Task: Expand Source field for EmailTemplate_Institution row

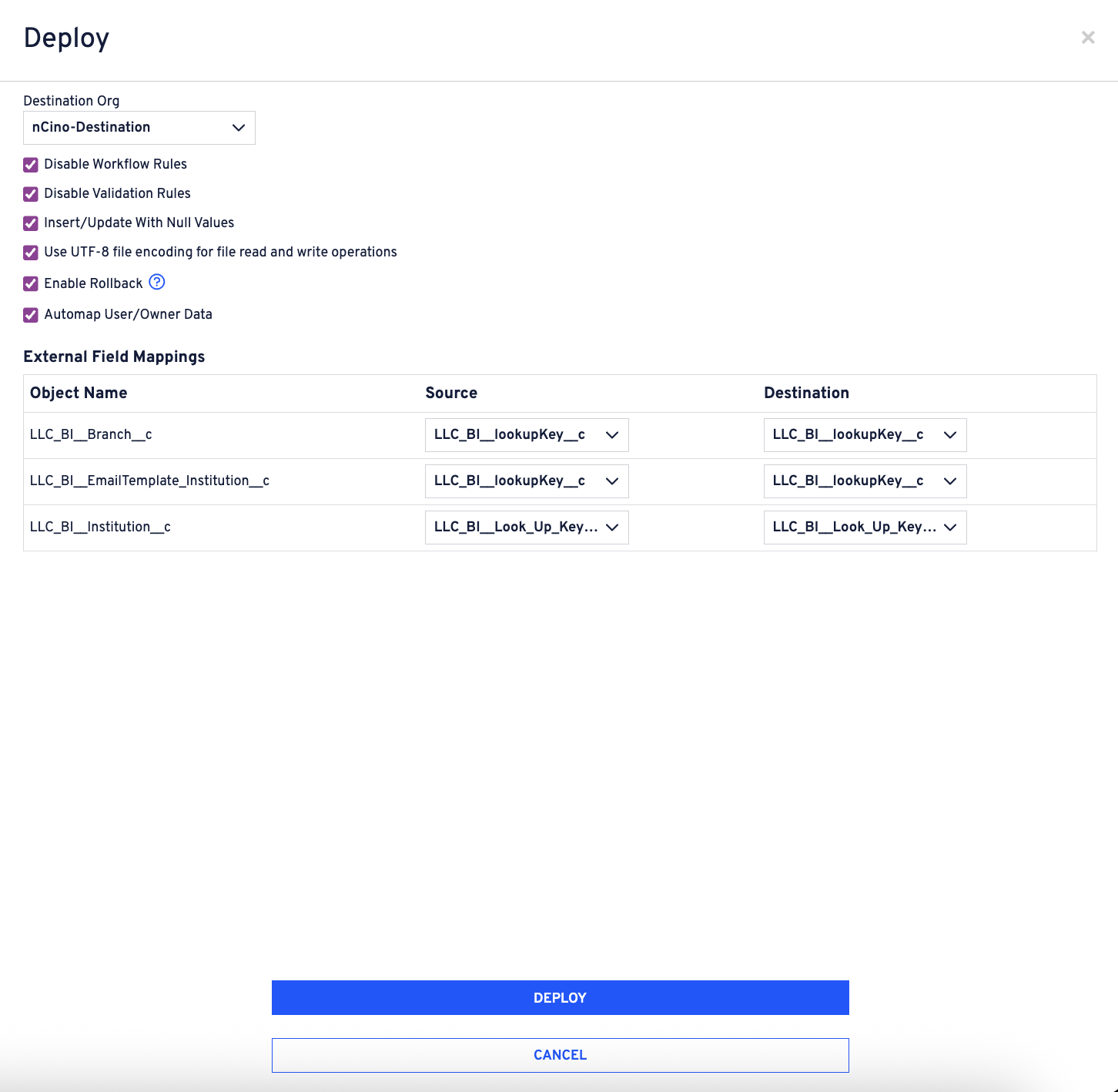Action: (527, 481)
